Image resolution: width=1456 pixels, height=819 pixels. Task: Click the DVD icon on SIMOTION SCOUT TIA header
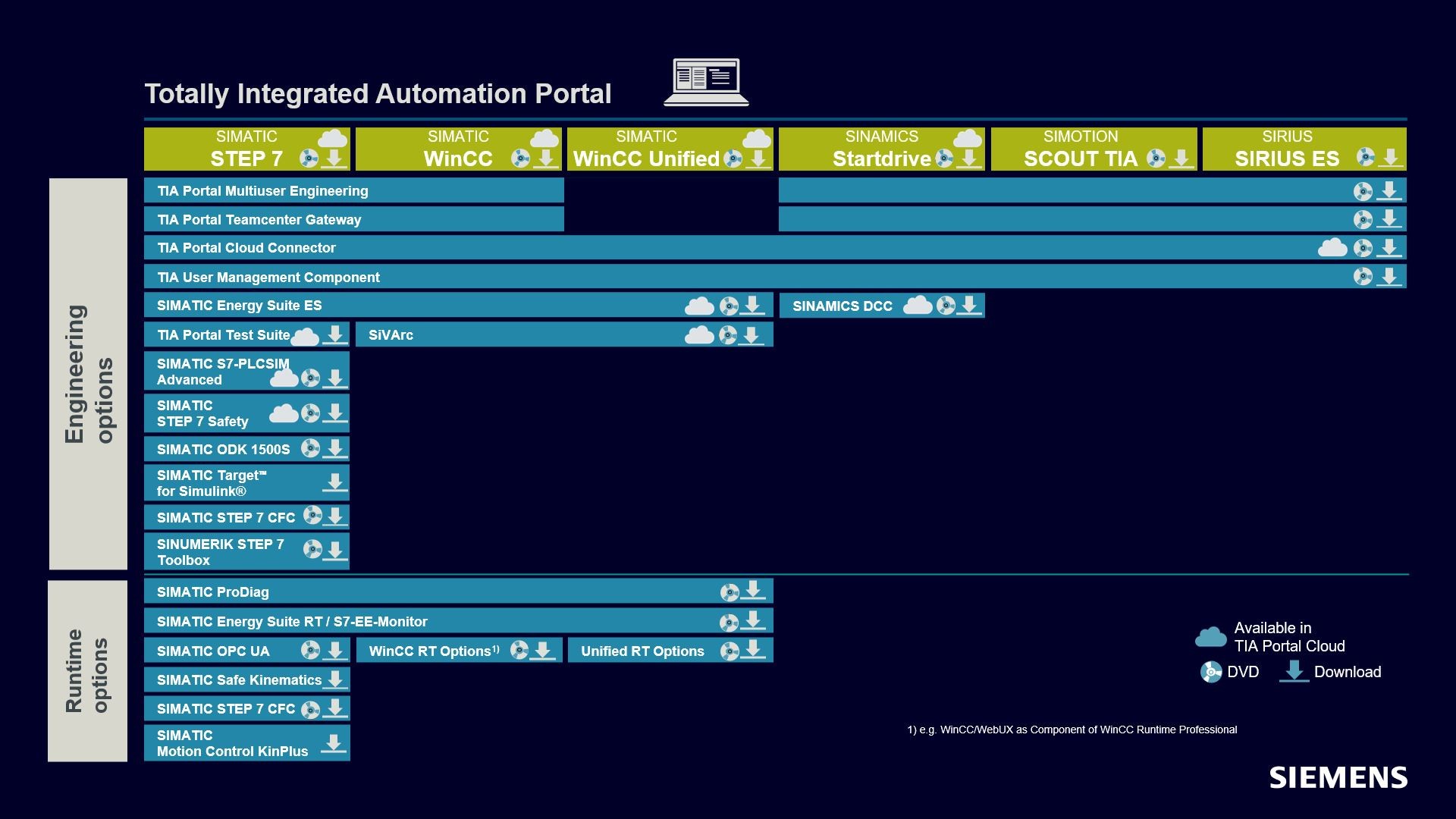click(x=1156, y=158)
